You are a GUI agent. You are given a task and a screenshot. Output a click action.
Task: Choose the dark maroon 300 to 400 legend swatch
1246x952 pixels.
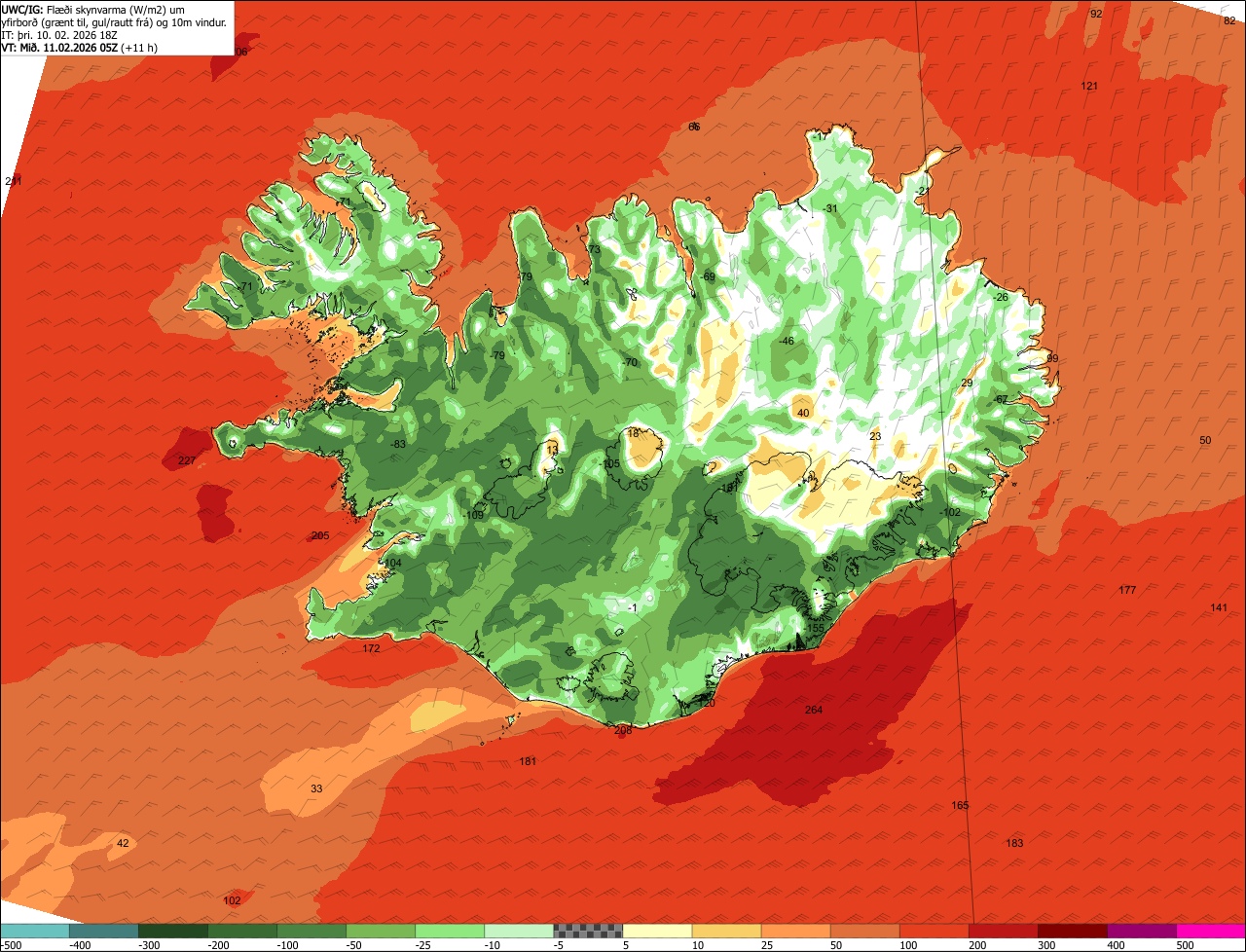coord(1073,931)
